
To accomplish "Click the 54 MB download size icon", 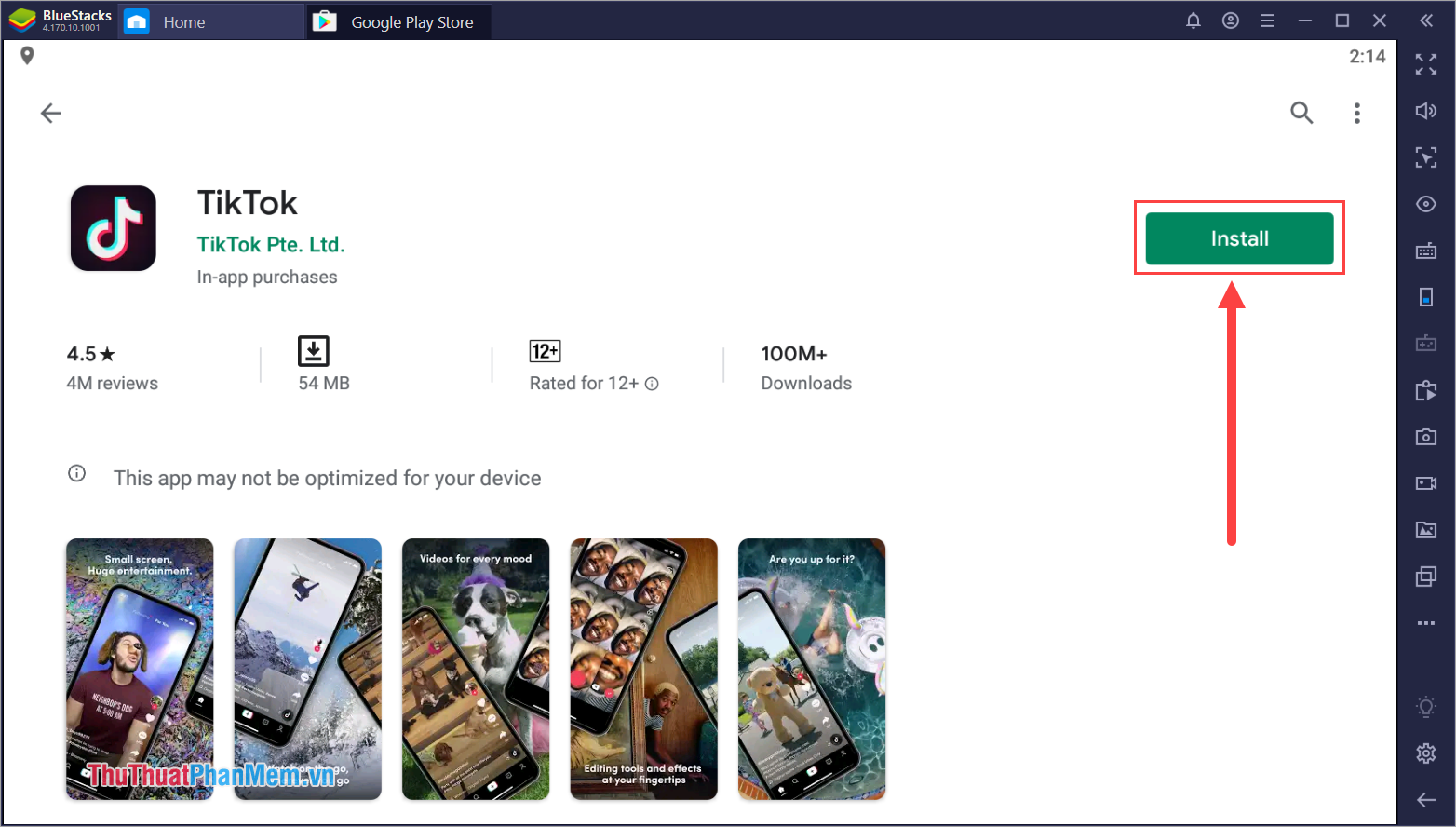I will (314, 351).
